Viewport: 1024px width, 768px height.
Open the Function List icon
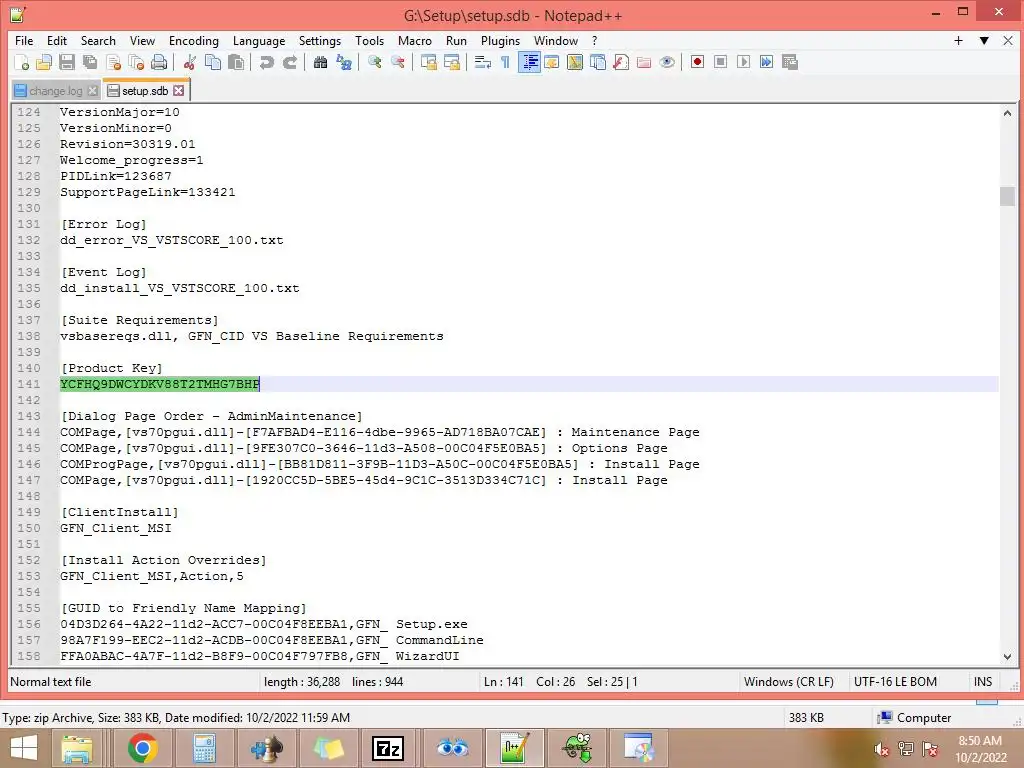(620, 62)
